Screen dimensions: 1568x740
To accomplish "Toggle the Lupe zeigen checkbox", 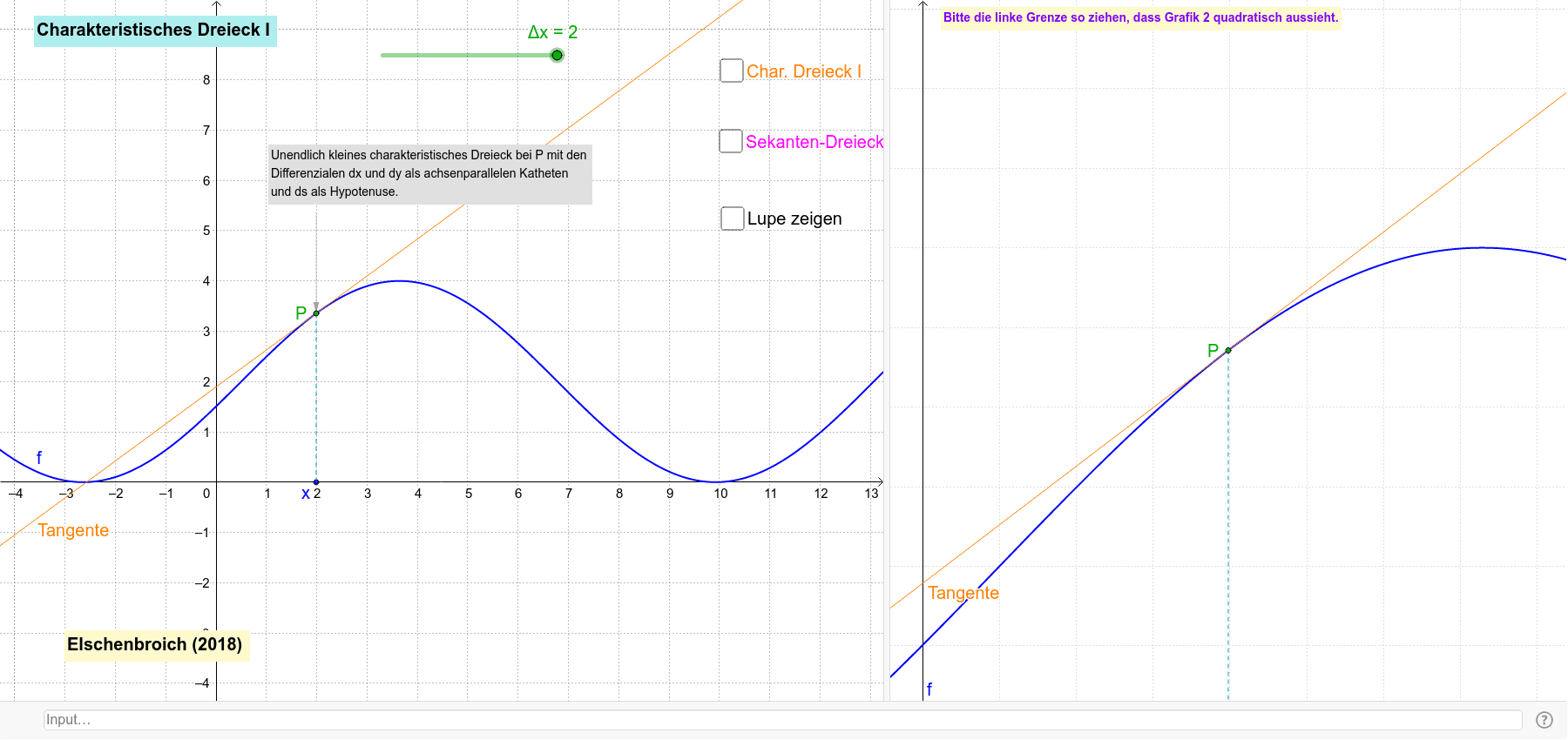I will pyautogui.click(x=733, y=219).
